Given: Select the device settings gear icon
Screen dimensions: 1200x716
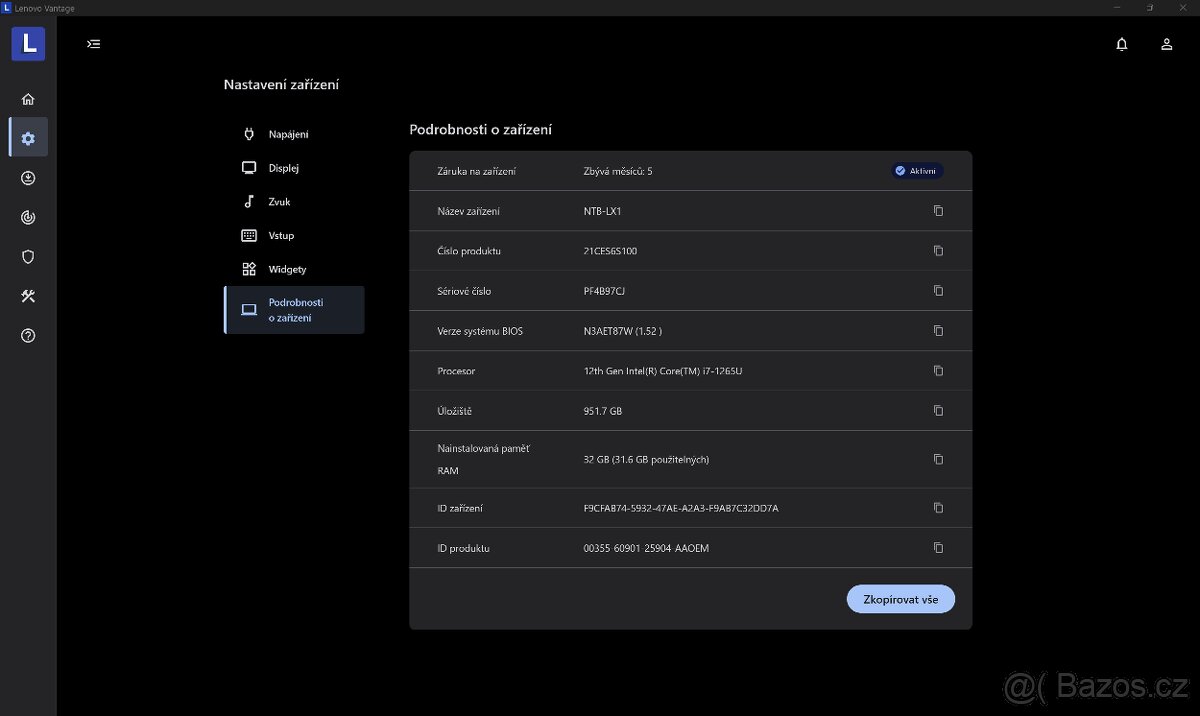Looking at the screenshot, I should [x=28, y=138].
